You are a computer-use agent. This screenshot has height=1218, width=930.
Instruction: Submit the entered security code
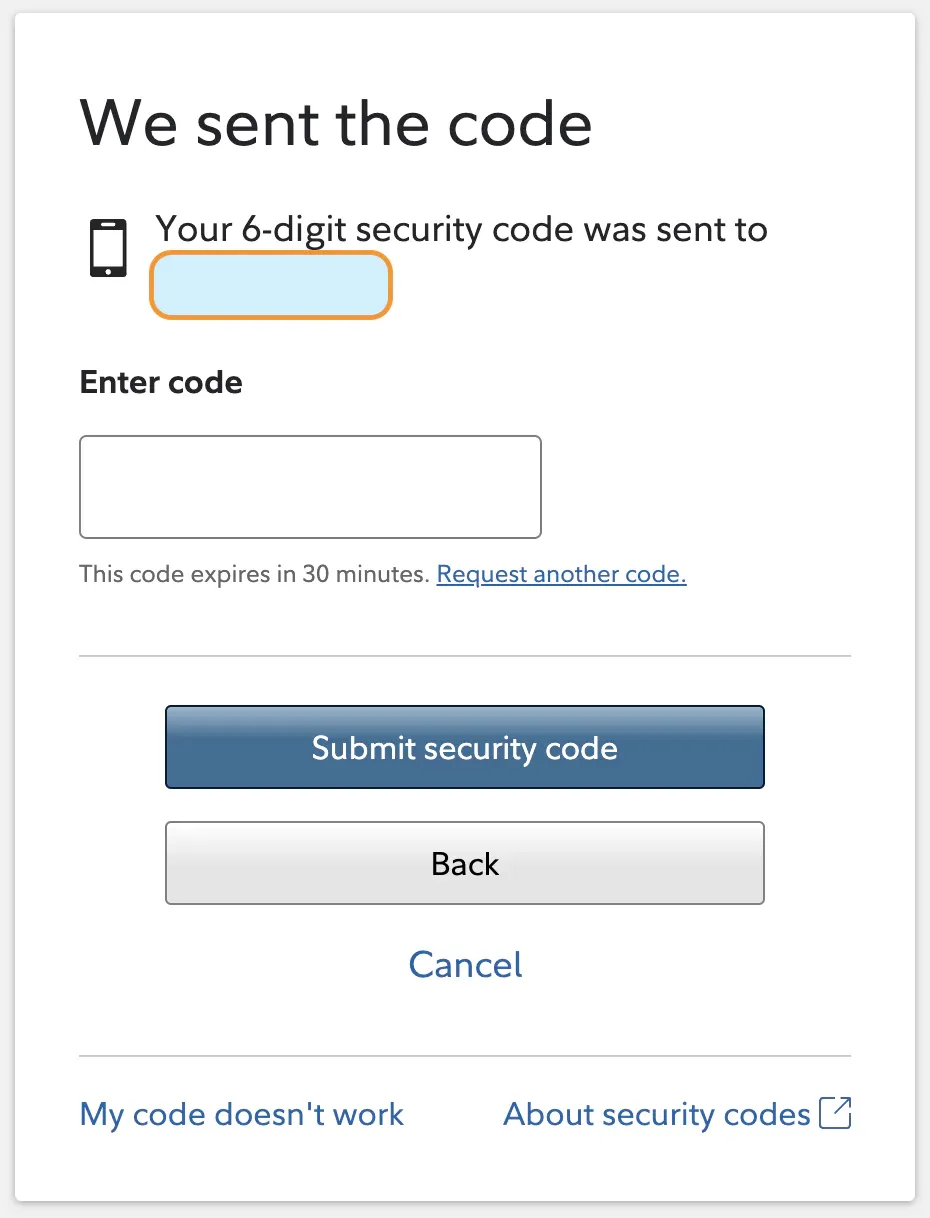tap(464, 746)
